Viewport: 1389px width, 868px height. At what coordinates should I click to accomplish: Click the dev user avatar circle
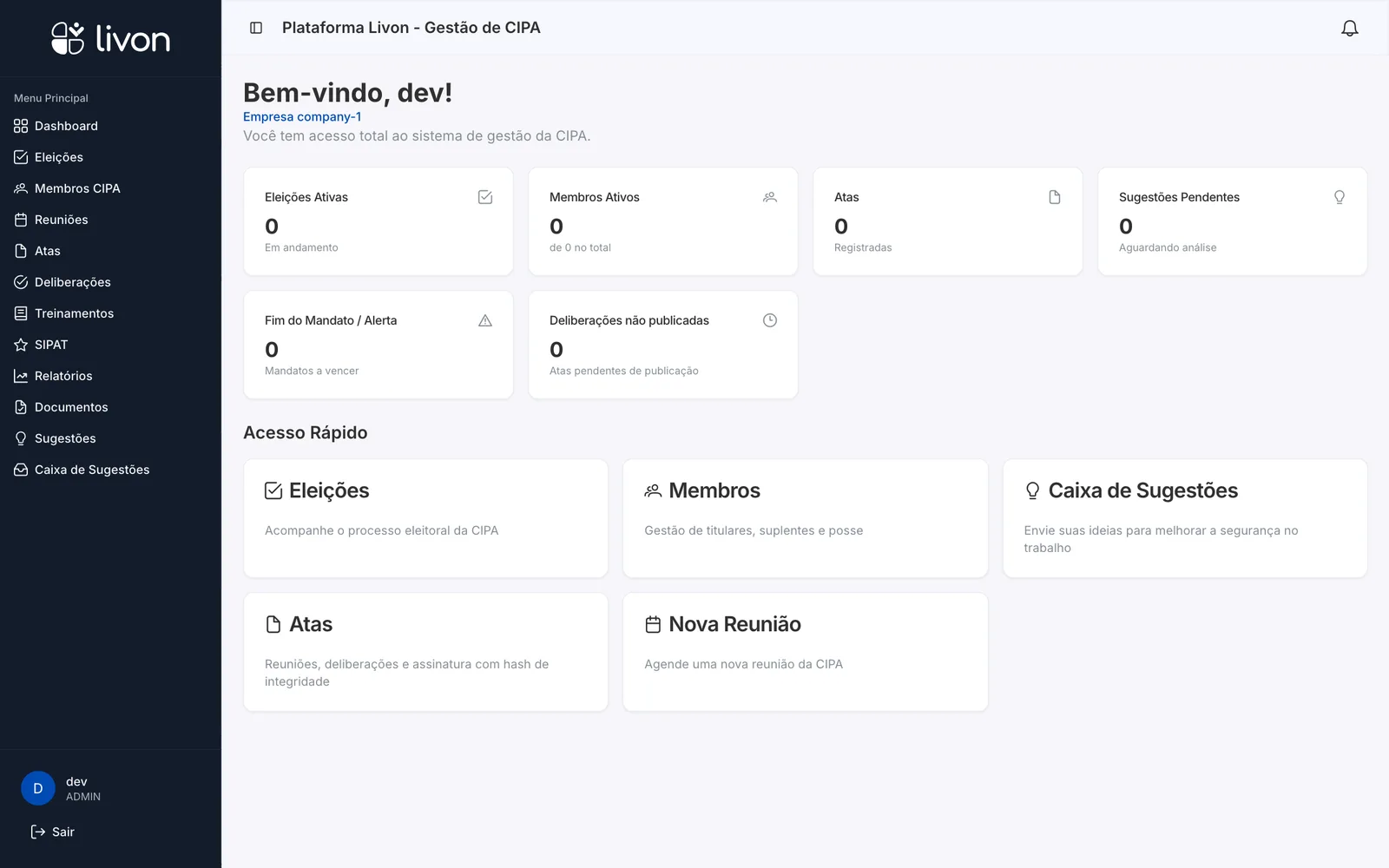click(38, 788)
